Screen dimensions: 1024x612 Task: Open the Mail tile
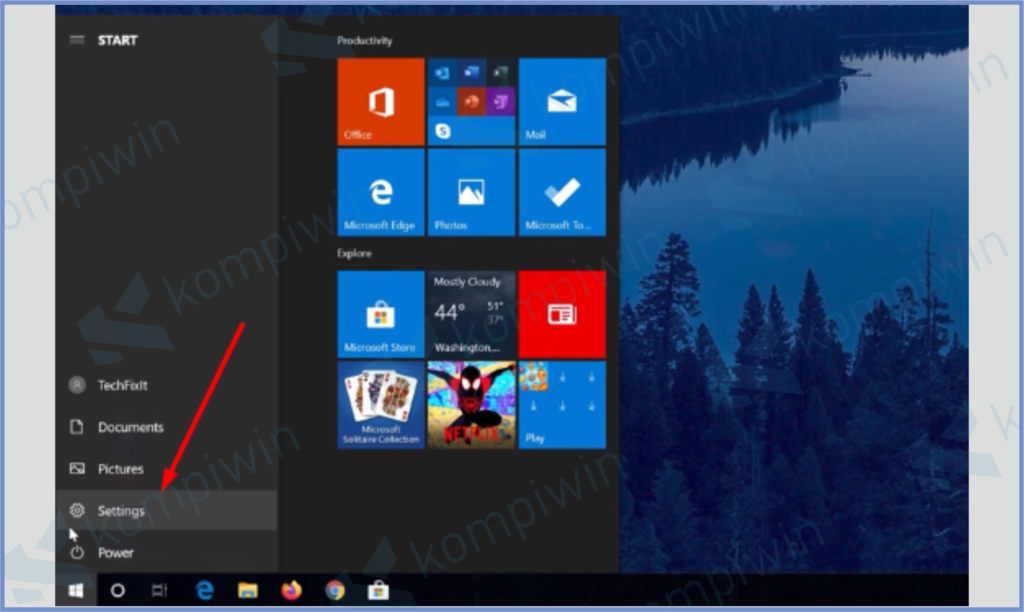pyautogui.click(x=562, y=101)
